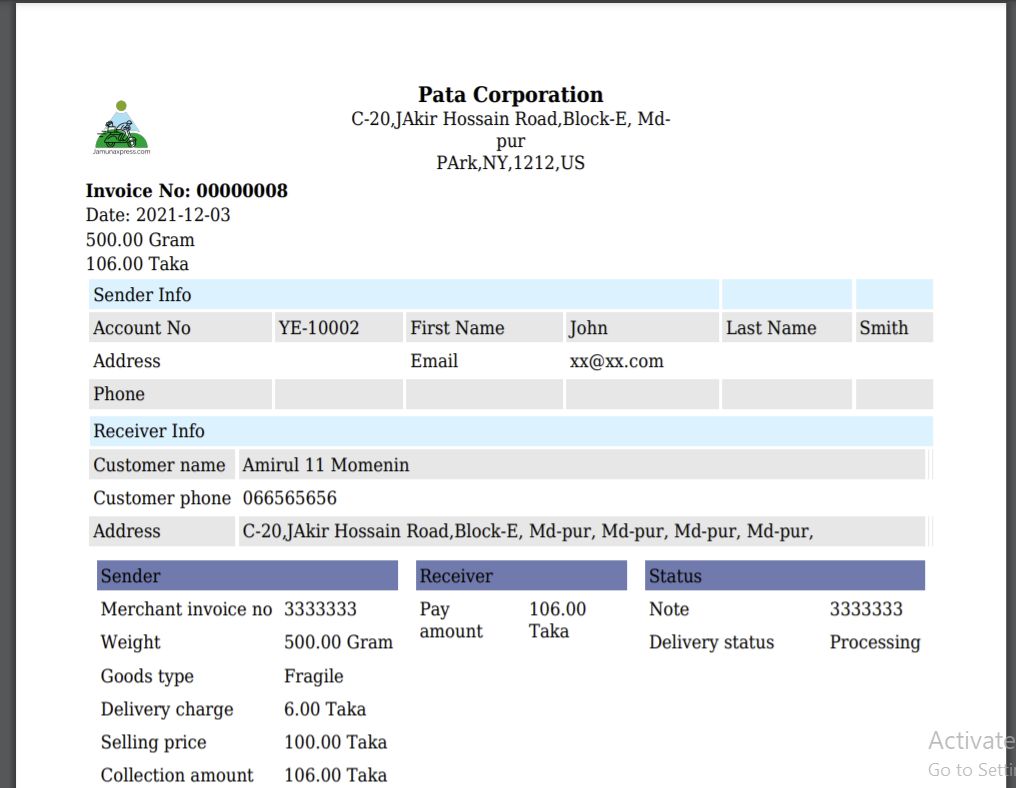Select "106.00 Taka" beside Pay amount
The width and height of the screenshot is (1016, 788).
(557, 620)
